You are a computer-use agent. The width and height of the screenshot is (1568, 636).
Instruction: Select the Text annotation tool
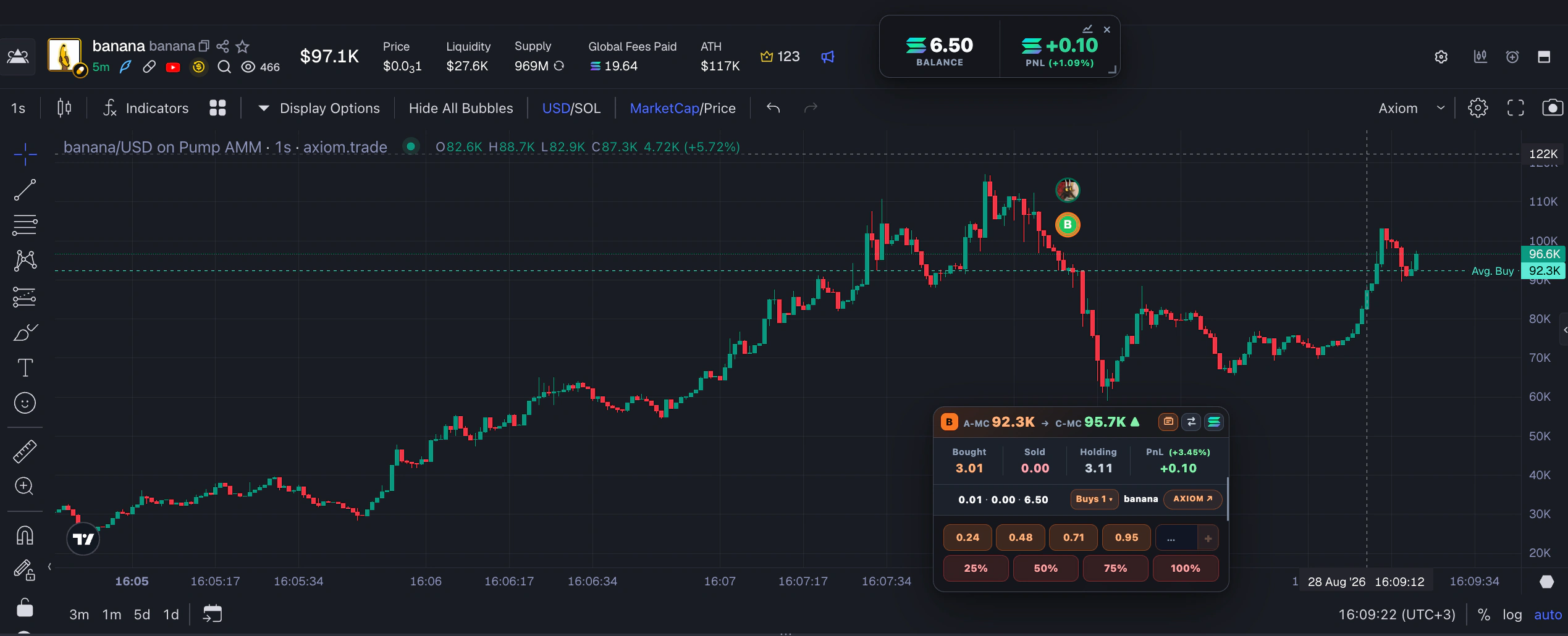pyautogui.click(x=25, y=368)
